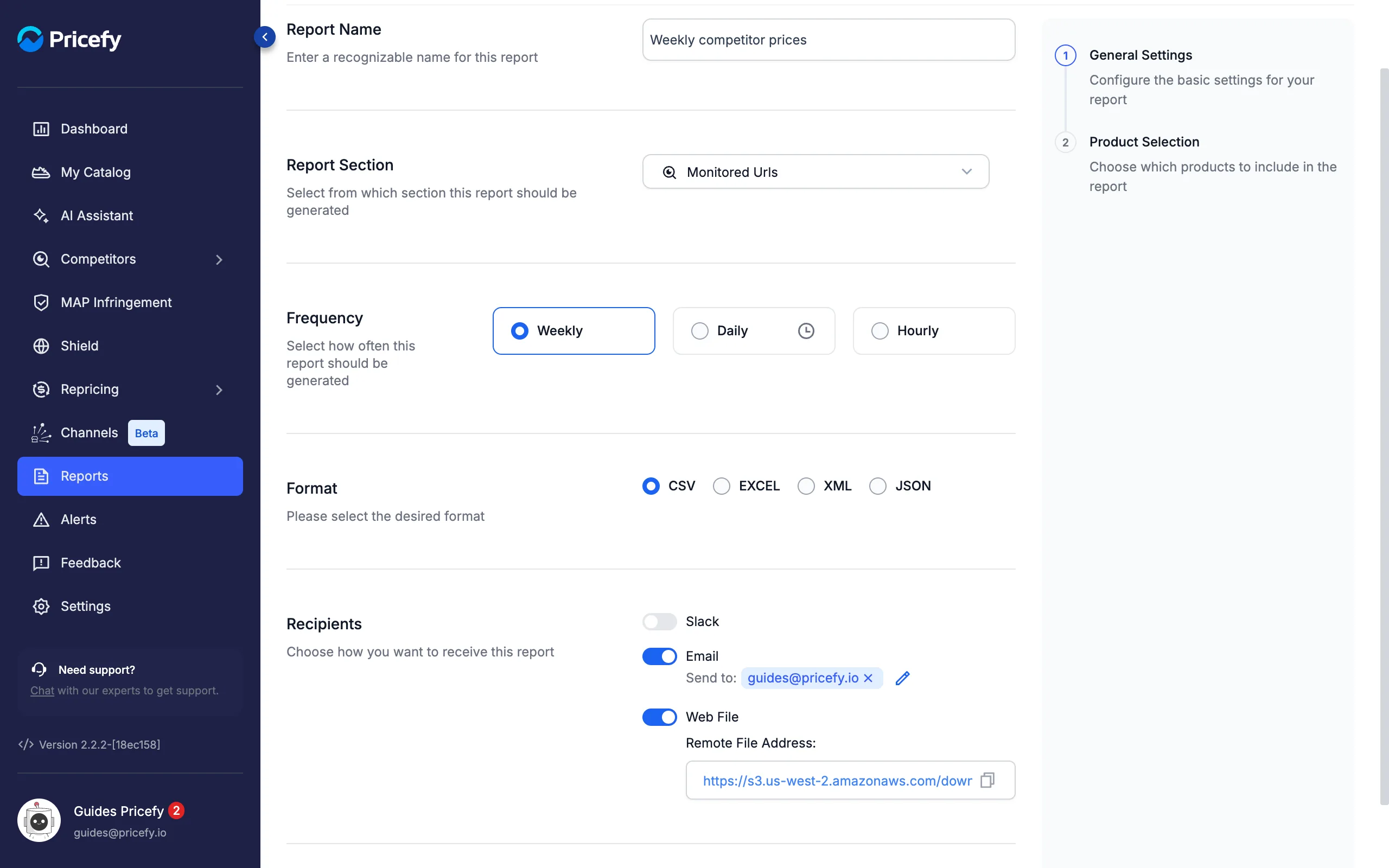Viewport: 1389px width, 868px height.
Task: Open Reports in the sidebar
Action: [x=130, y=476]
